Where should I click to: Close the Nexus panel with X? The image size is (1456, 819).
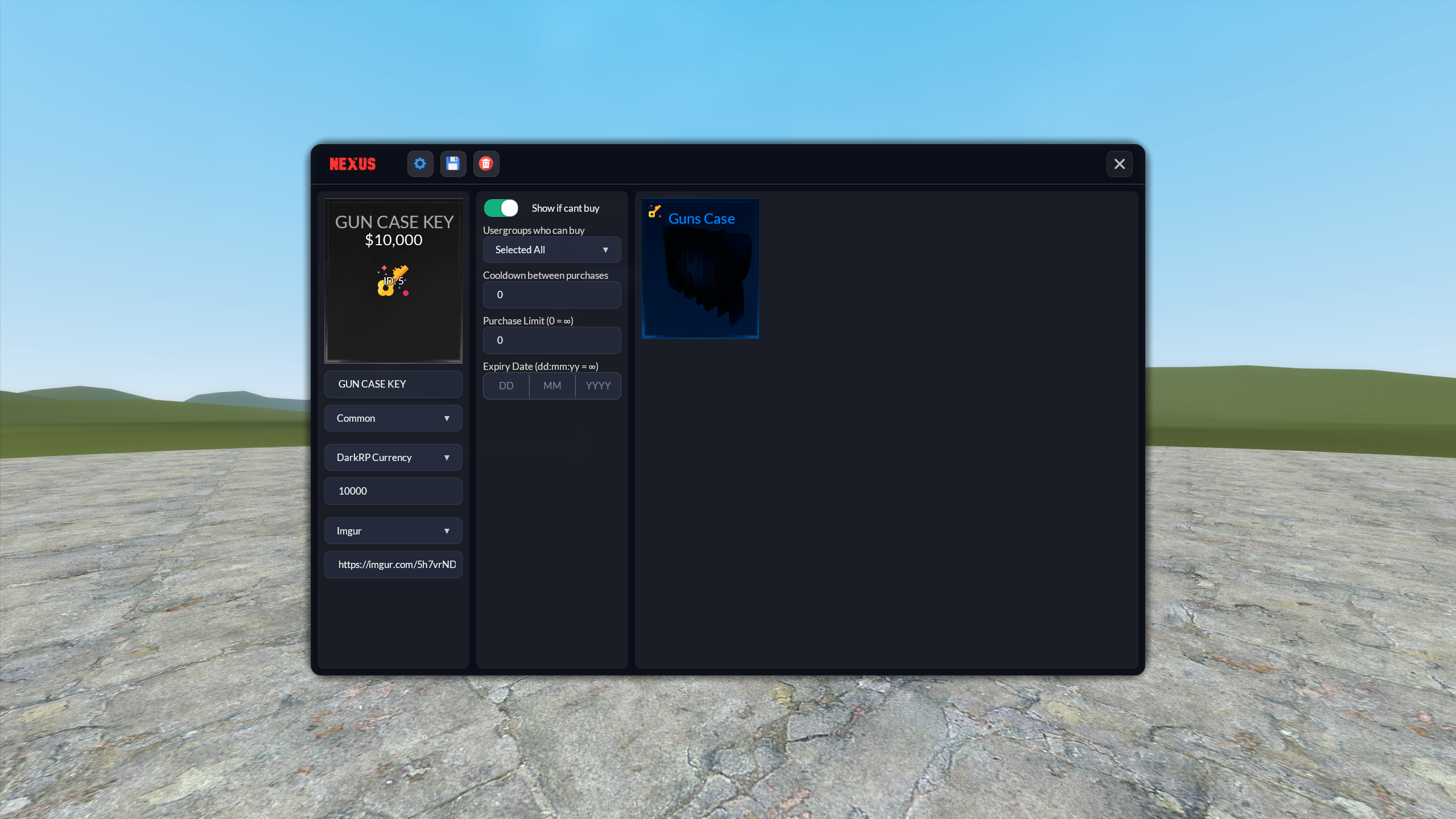click(1119, 164)
